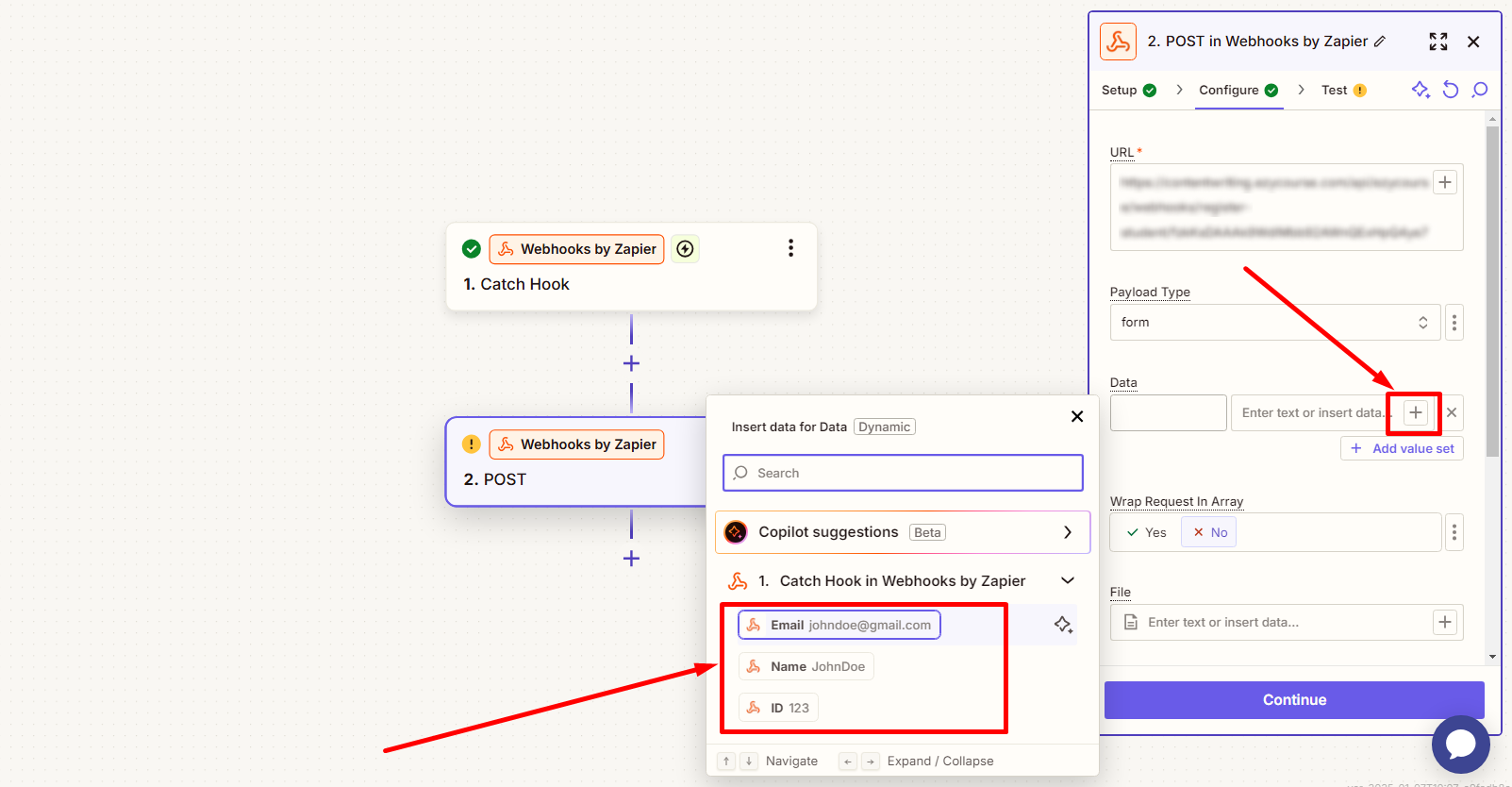1512x787 pixels.
Task: Click the Continue button
Action: [1294, 700]
